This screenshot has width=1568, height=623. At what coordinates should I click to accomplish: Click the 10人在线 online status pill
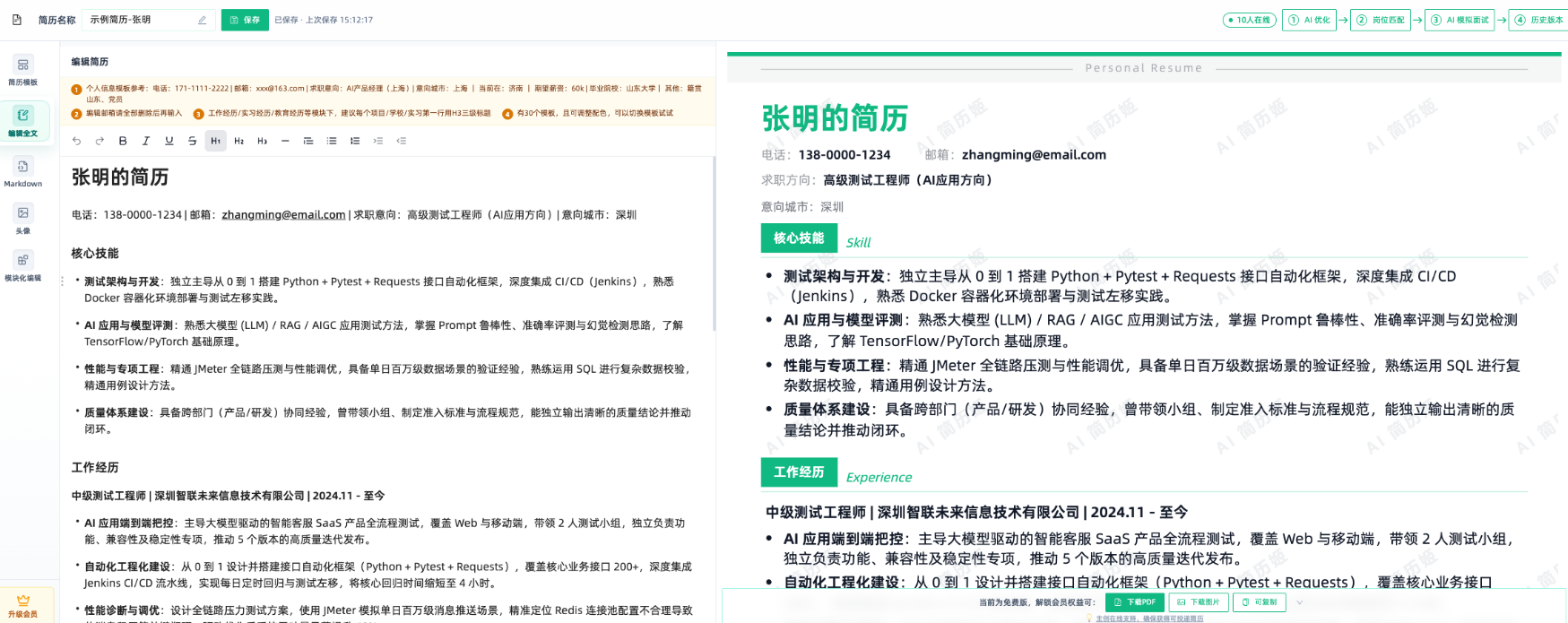(1249, 20)
